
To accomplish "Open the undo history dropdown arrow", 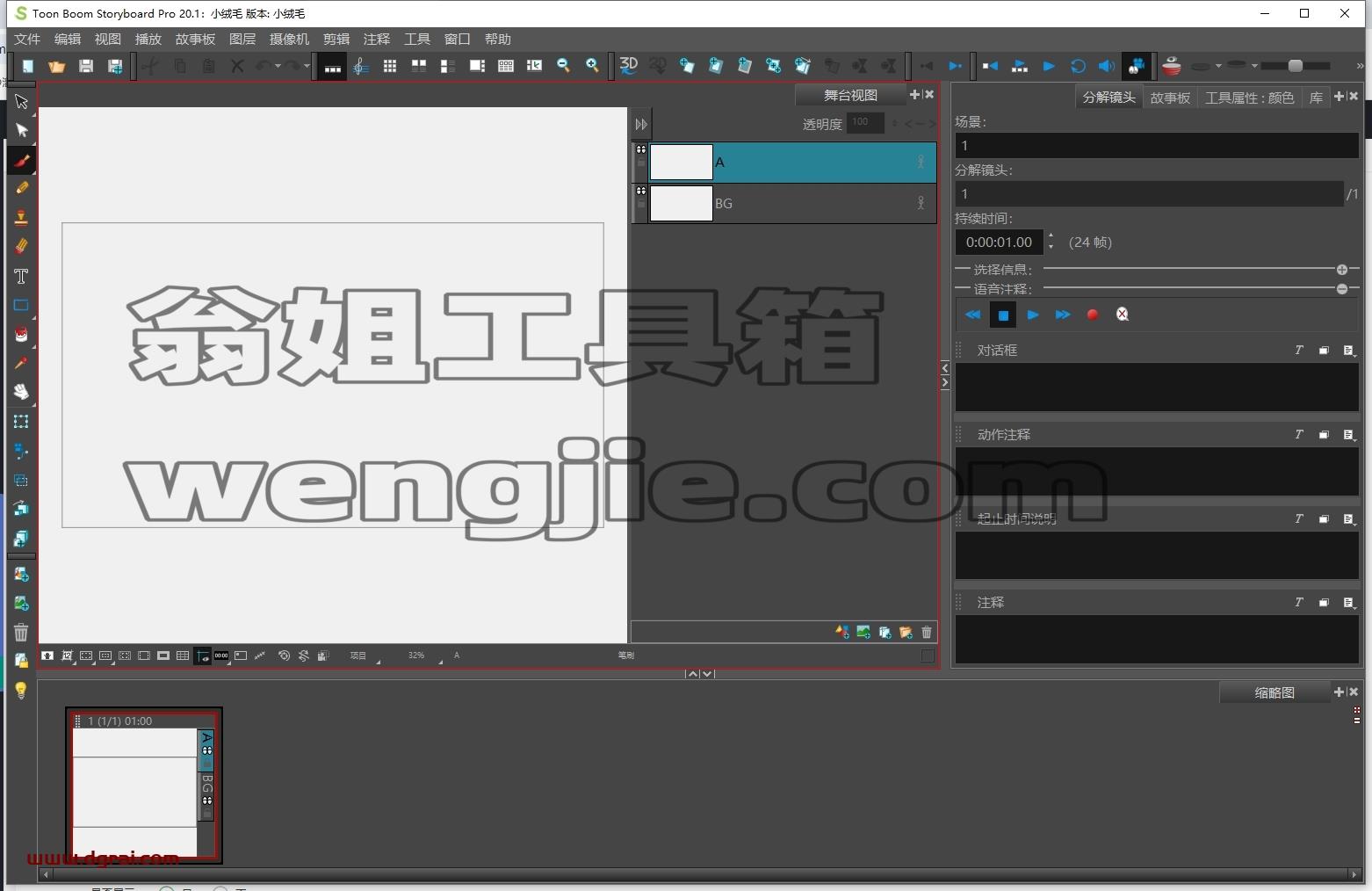I will tap(278, 66).
